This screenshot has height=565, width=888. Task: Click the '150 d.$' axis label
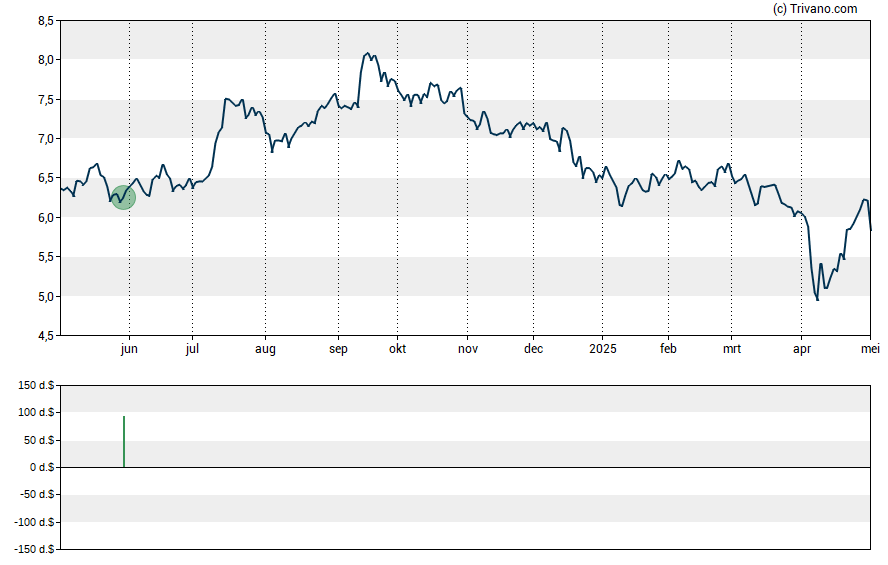coord(36,386)
